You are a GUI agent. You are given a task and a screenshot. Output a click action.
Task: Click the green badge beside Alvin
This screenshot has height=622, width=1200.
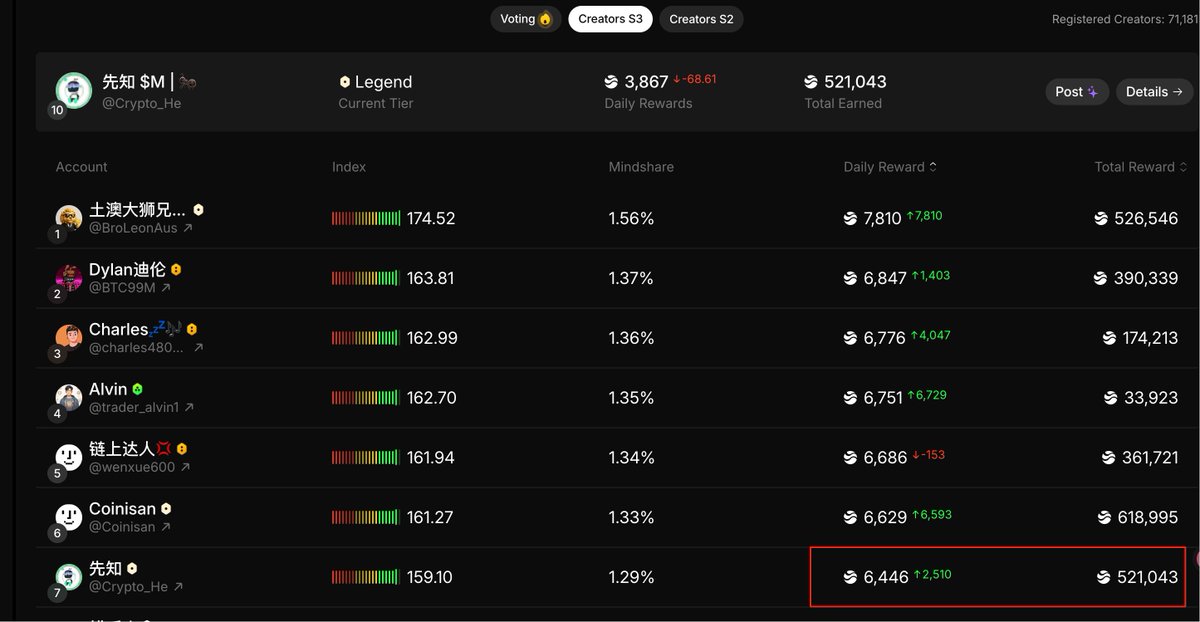coord(137,389)
